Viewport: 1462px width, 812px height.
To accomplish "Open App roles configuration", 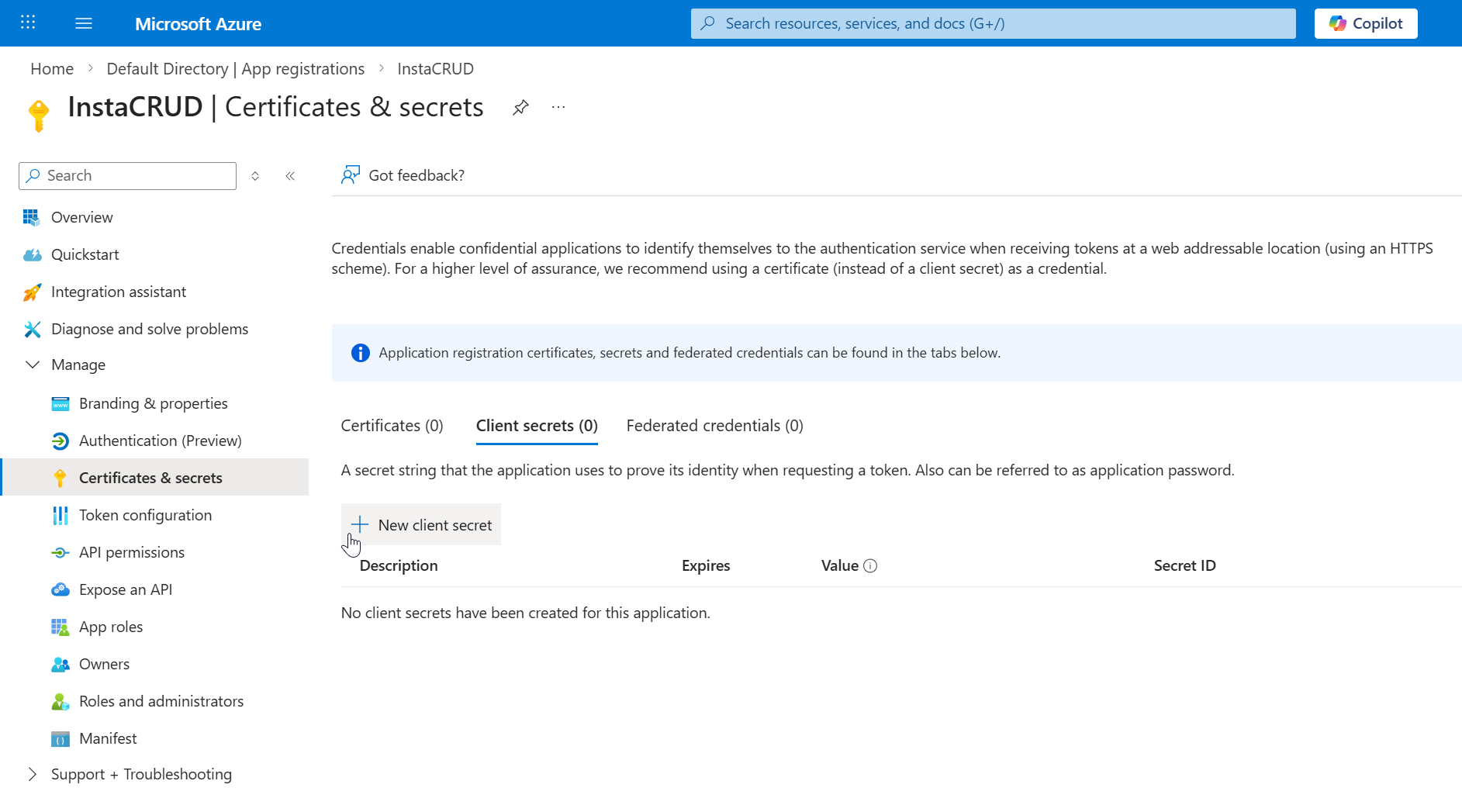I will click(x=111, y=626).
